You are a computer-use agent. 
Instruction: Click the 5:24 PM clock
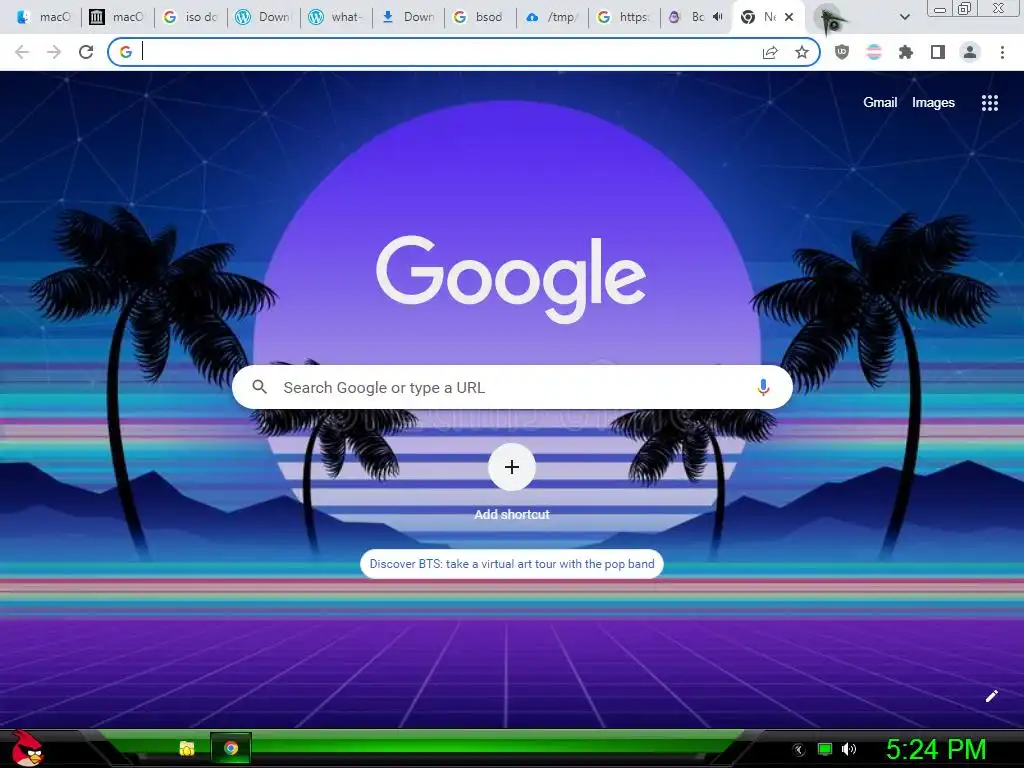tap(936, 749)
